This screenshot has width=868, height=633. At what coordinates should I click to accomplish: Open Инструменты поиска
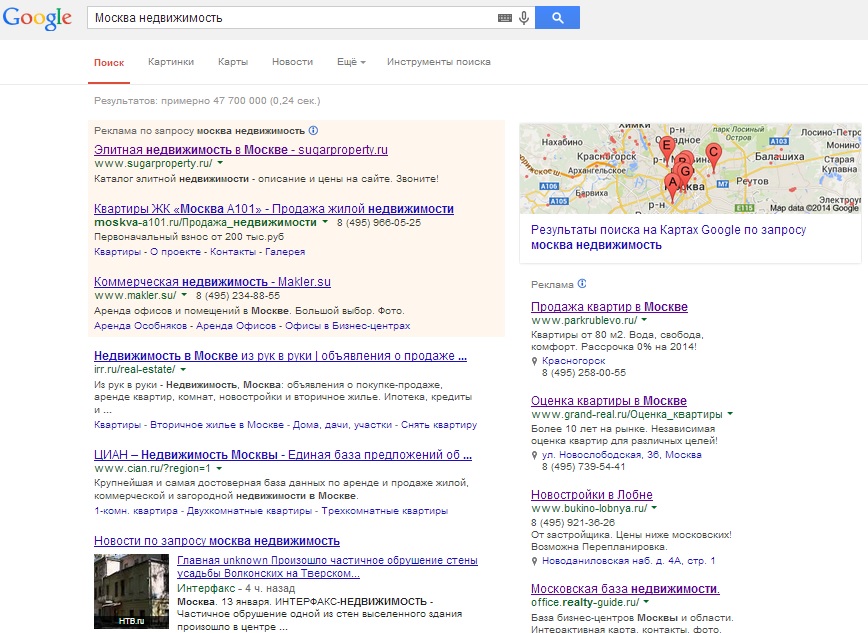click(438, 62)
